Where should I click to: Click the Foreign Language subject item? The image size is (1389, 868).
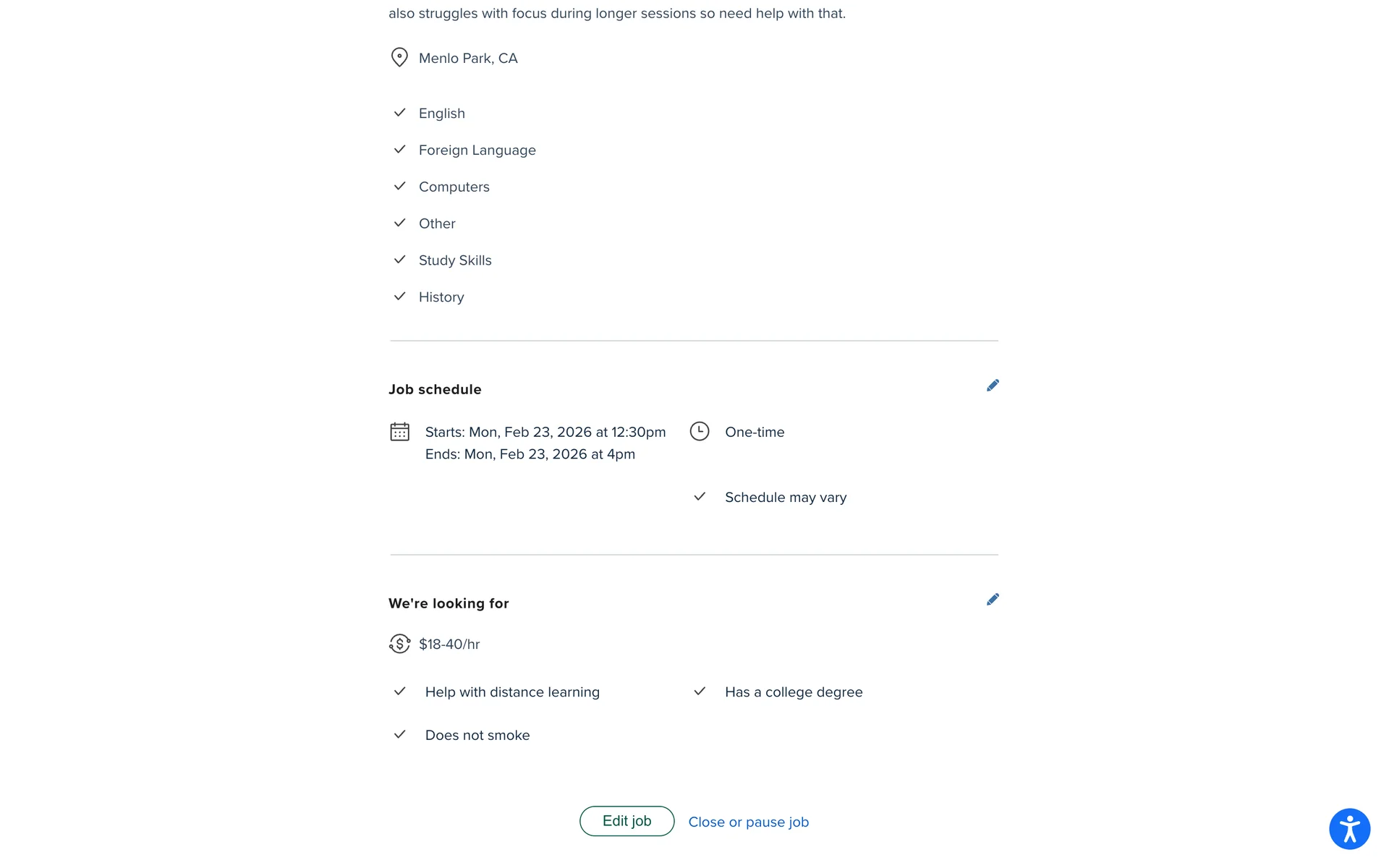coord(477,150)
